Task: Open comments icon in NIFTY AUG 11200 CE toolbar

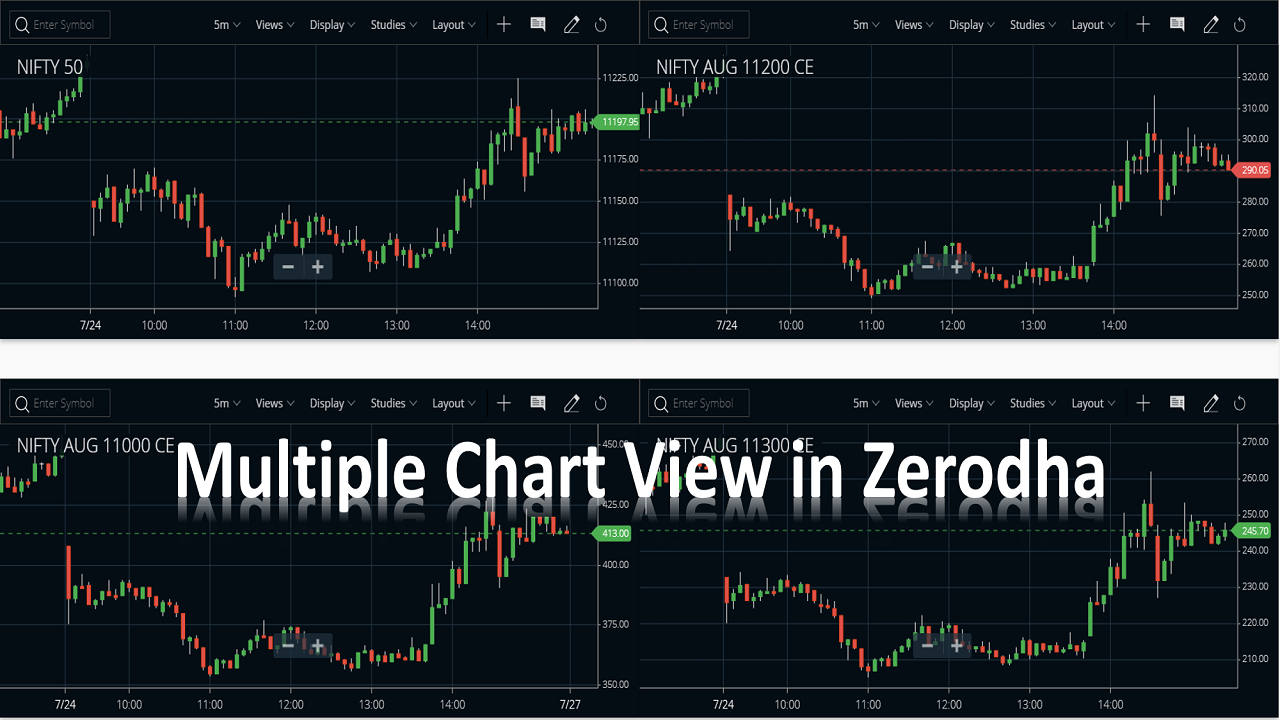Action: click(x=1177, y=25)
